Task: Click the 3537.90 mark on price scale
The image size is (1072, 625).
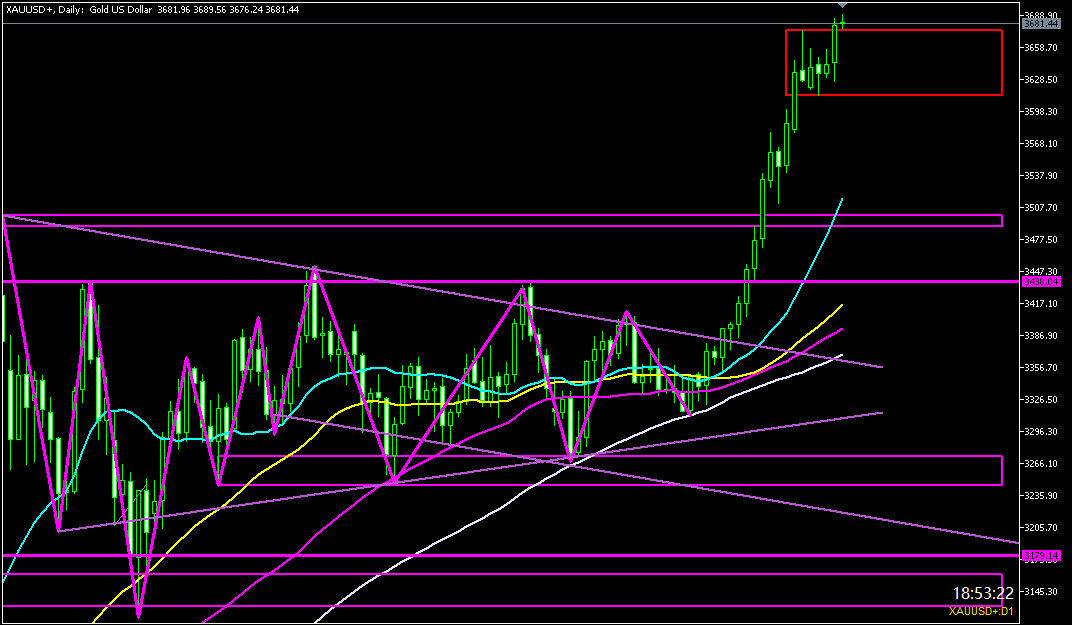Action: [x=1042, y=176]
